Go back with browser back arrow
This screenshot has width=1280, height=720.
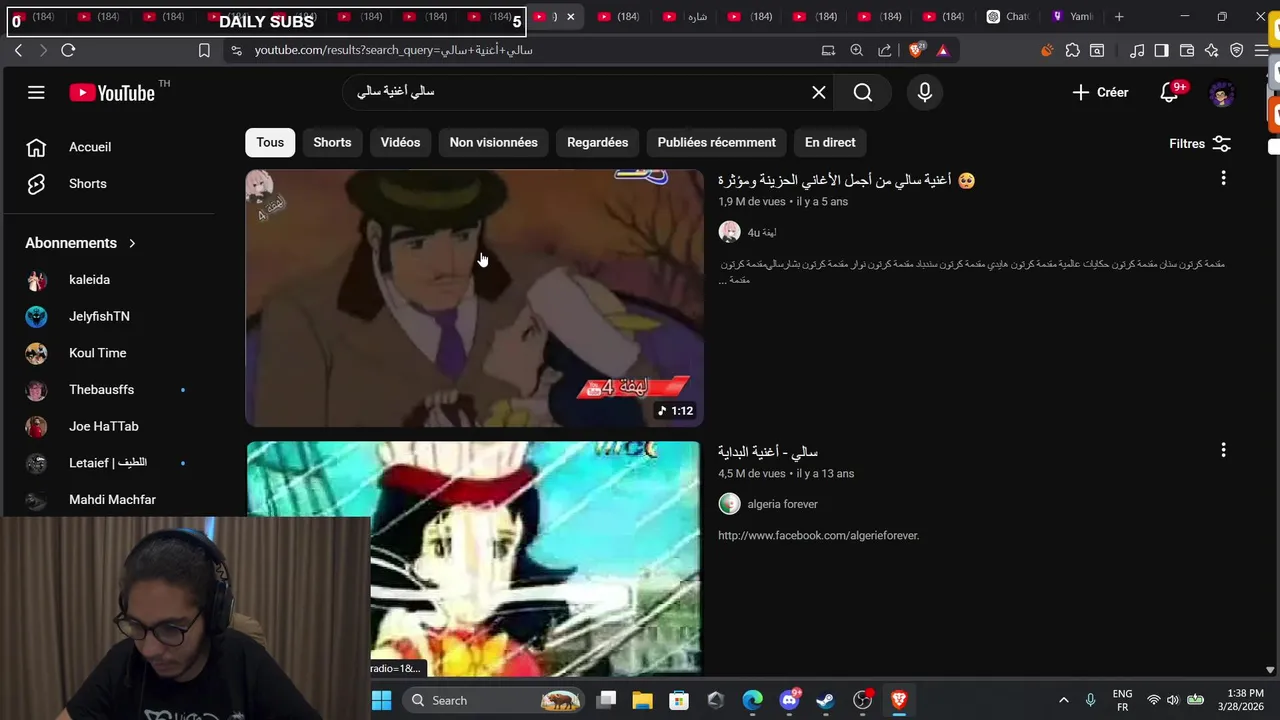[x=18, y=50]
